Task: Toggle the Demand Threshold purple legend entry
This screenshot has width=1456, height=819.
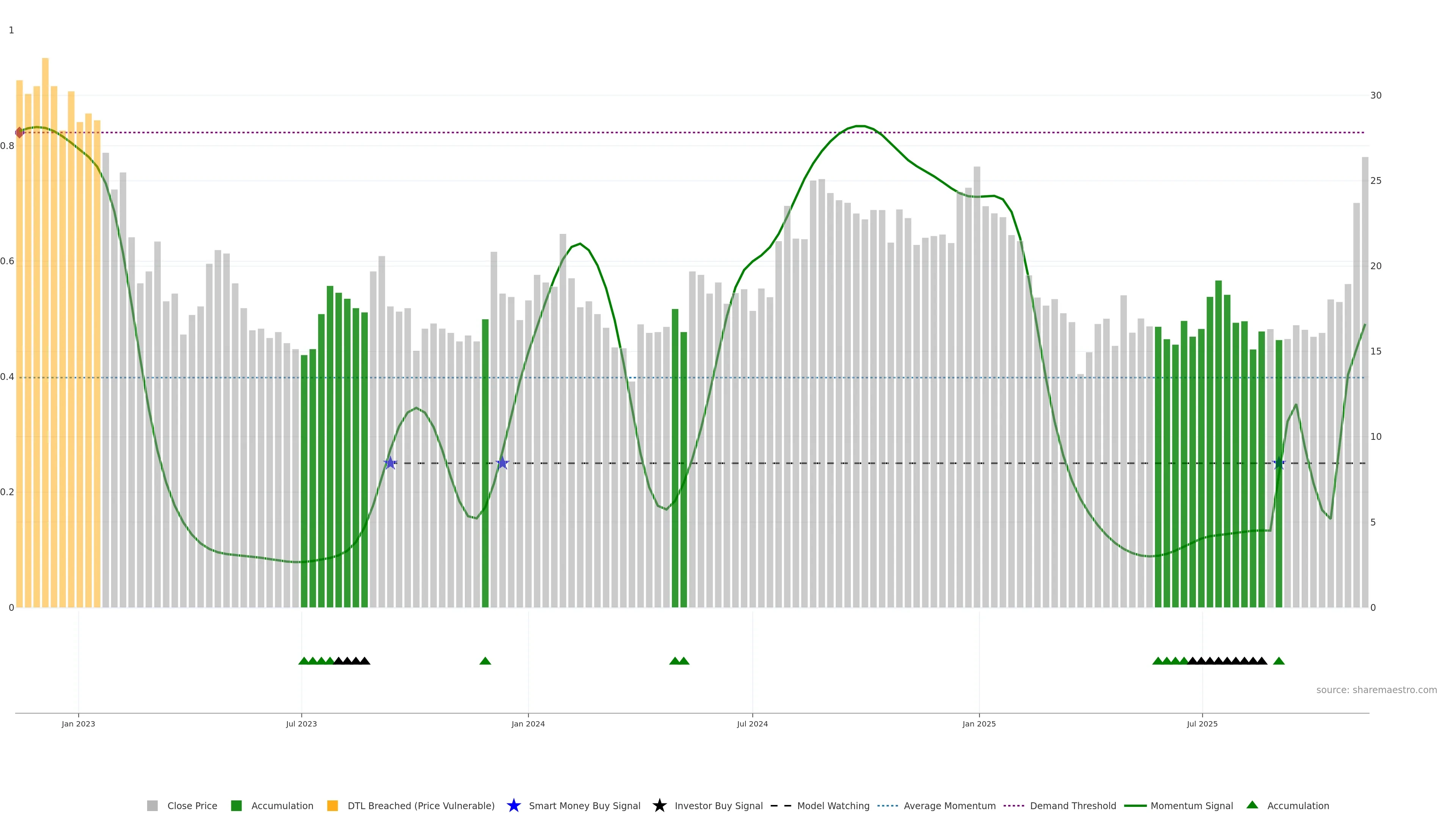Action: click(1014, 805)
